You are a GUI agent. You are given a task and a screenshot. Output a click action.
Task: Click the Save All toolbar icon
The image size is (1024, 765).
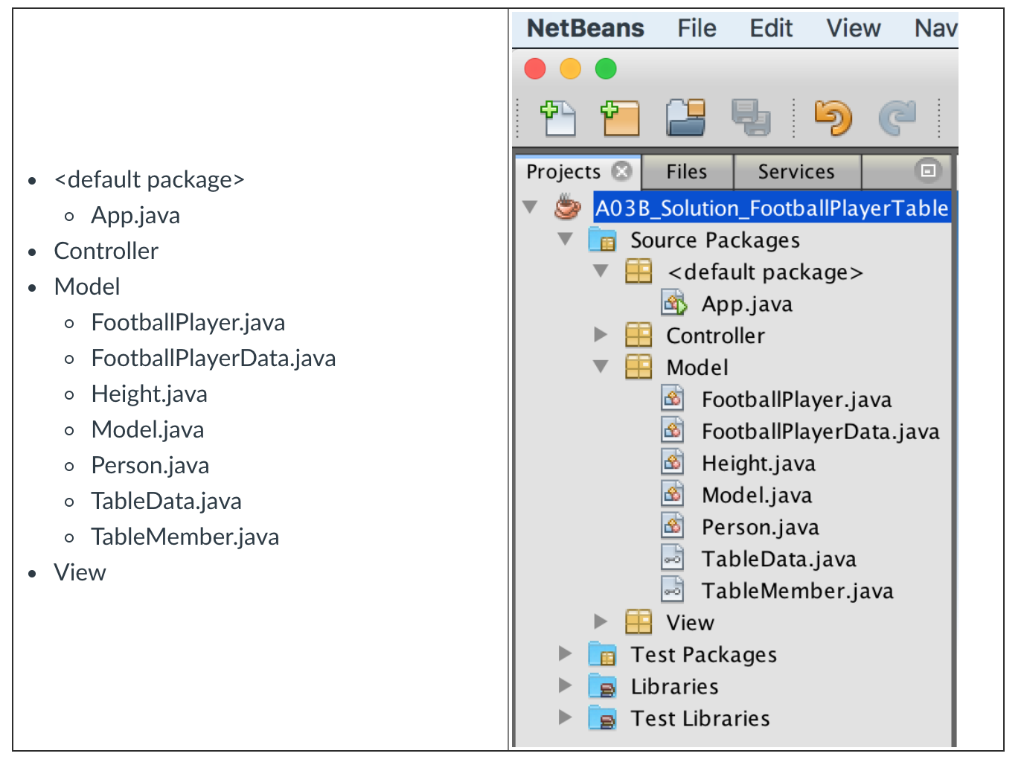click(751, 117)
